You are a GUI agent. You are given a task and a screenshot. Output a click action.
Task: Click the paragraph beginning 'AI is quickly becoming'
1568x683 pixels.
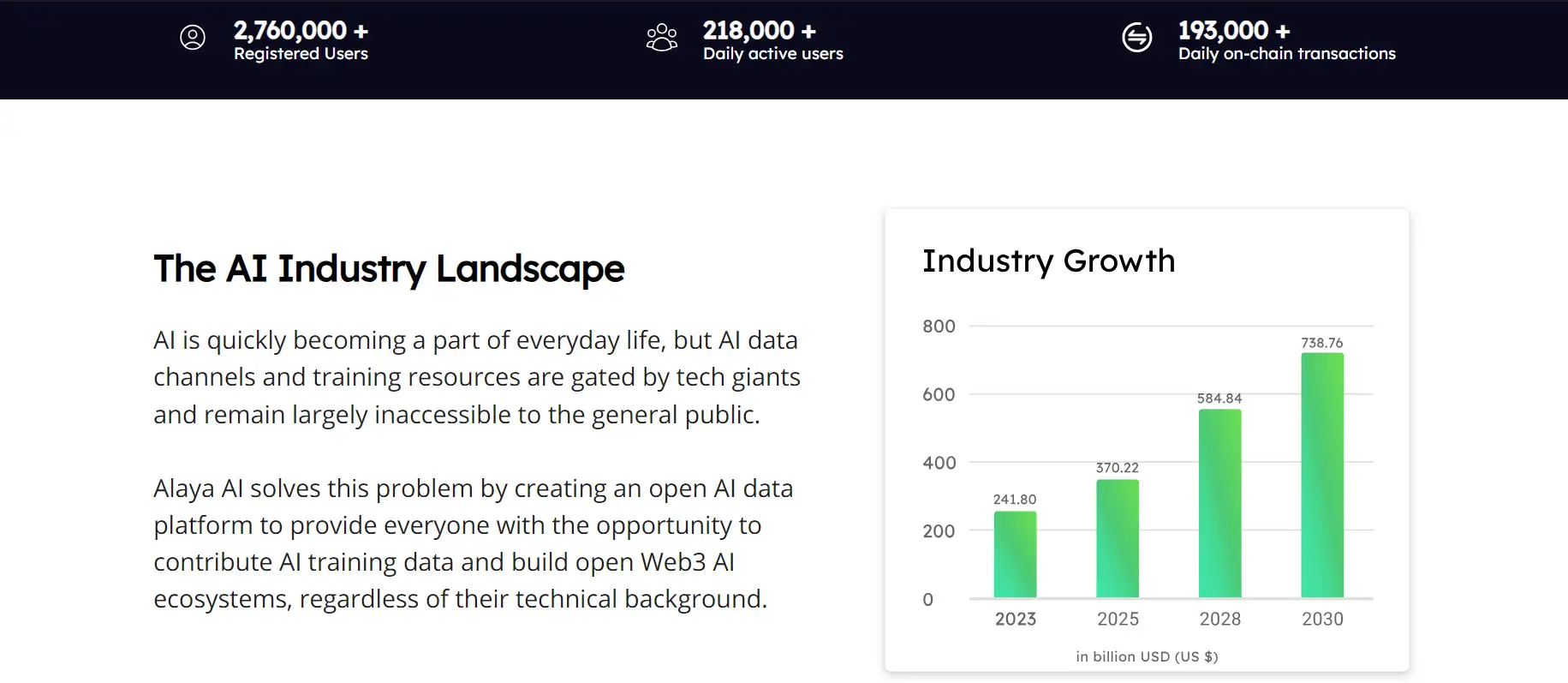pos(476,377)
